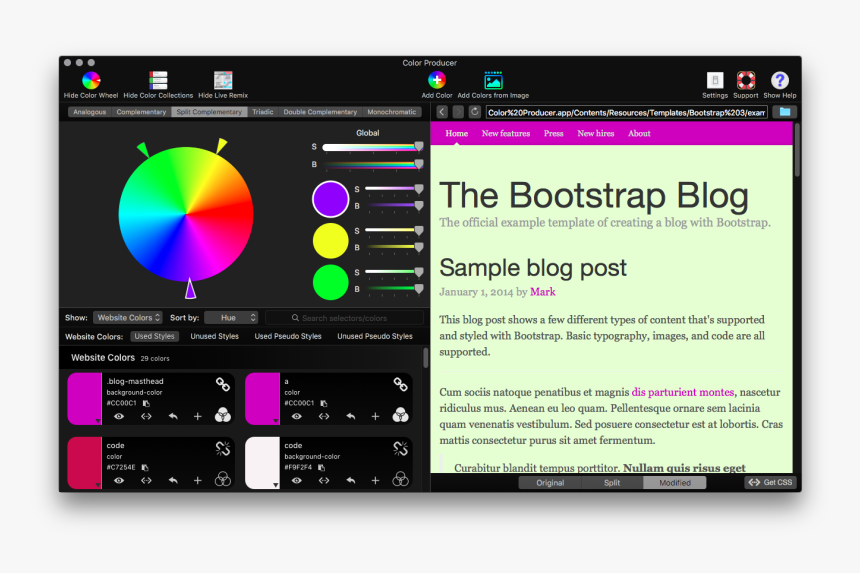
Task: Open the Support lifebuoy icon
Action: (x=745, y=81)
